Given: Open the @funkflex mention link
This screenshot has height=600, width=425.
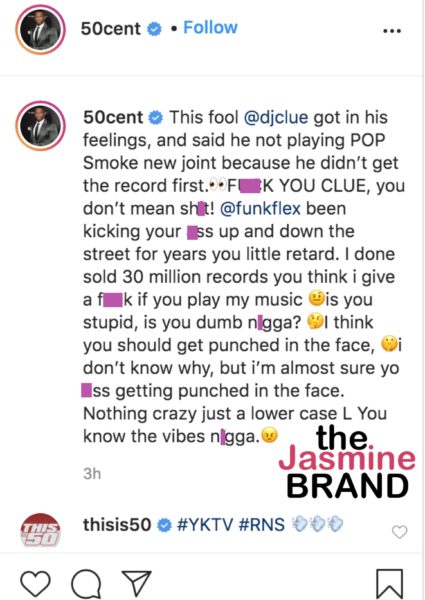Looking at the screenshot, I should [260, 209].
